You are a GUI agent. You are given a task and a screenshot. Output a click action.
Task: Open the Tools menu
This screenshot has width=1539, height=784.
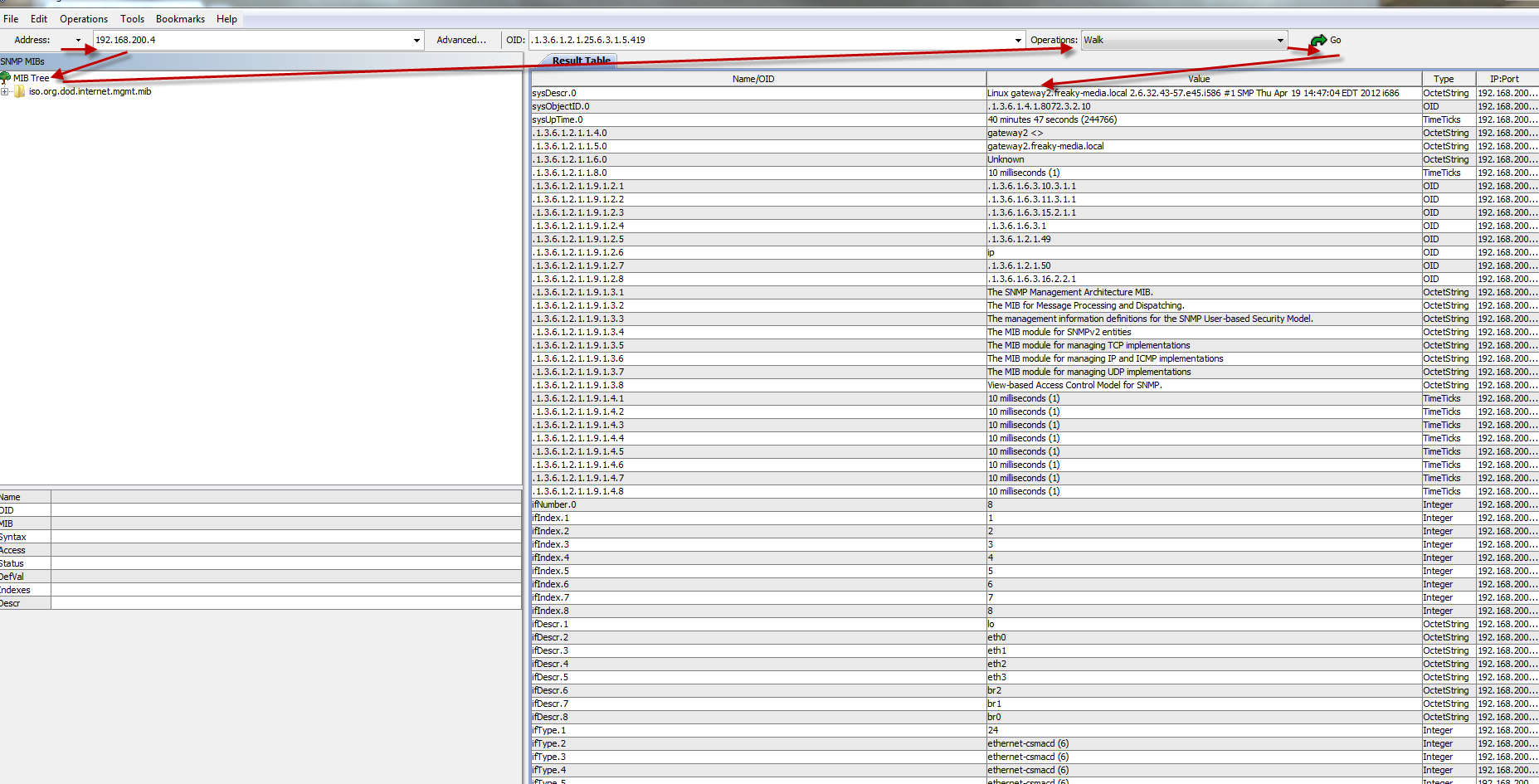pyautogui.click(x=132, y=18)
